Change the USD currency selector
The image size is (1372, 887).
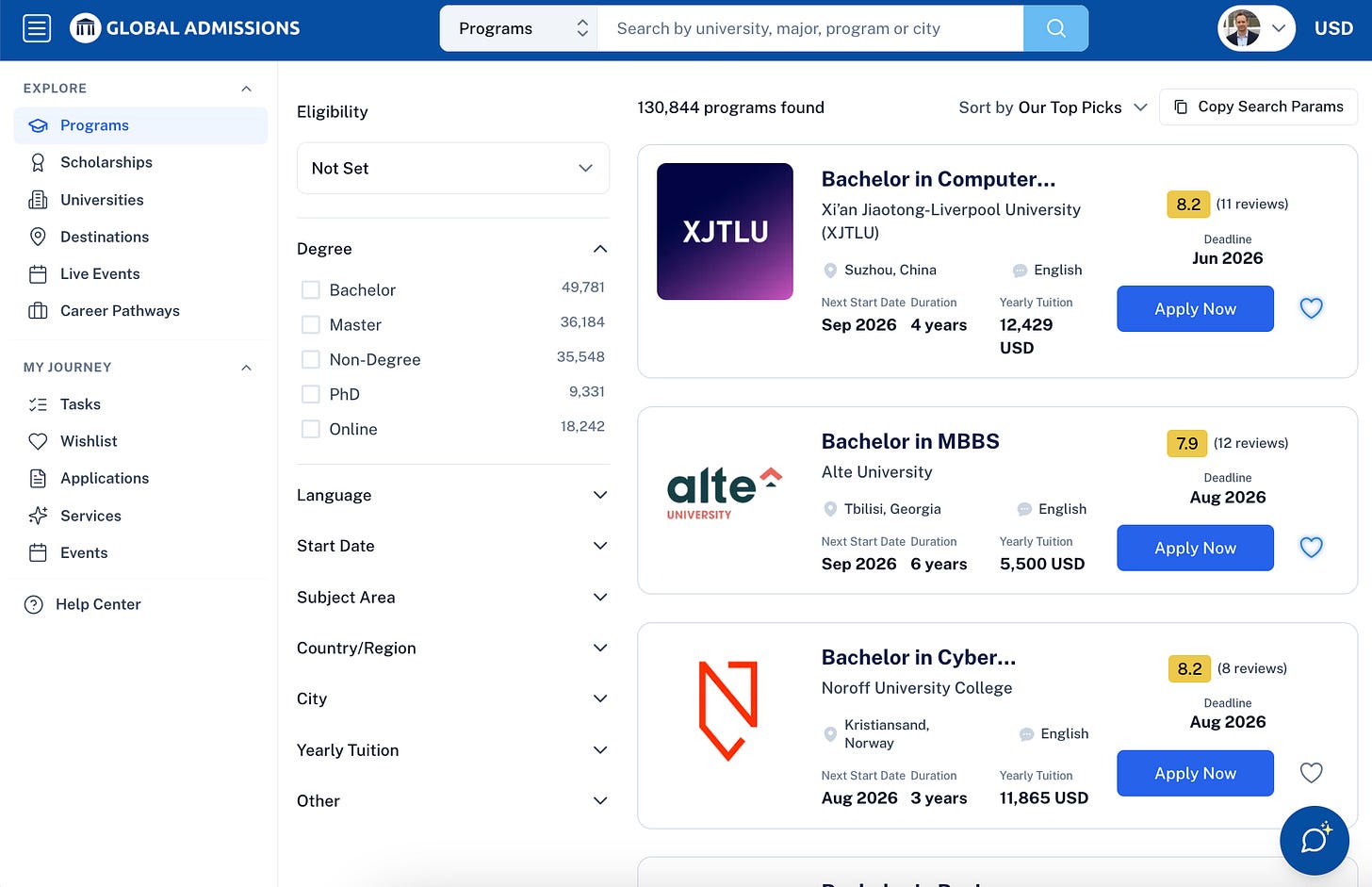(1333, 28)
